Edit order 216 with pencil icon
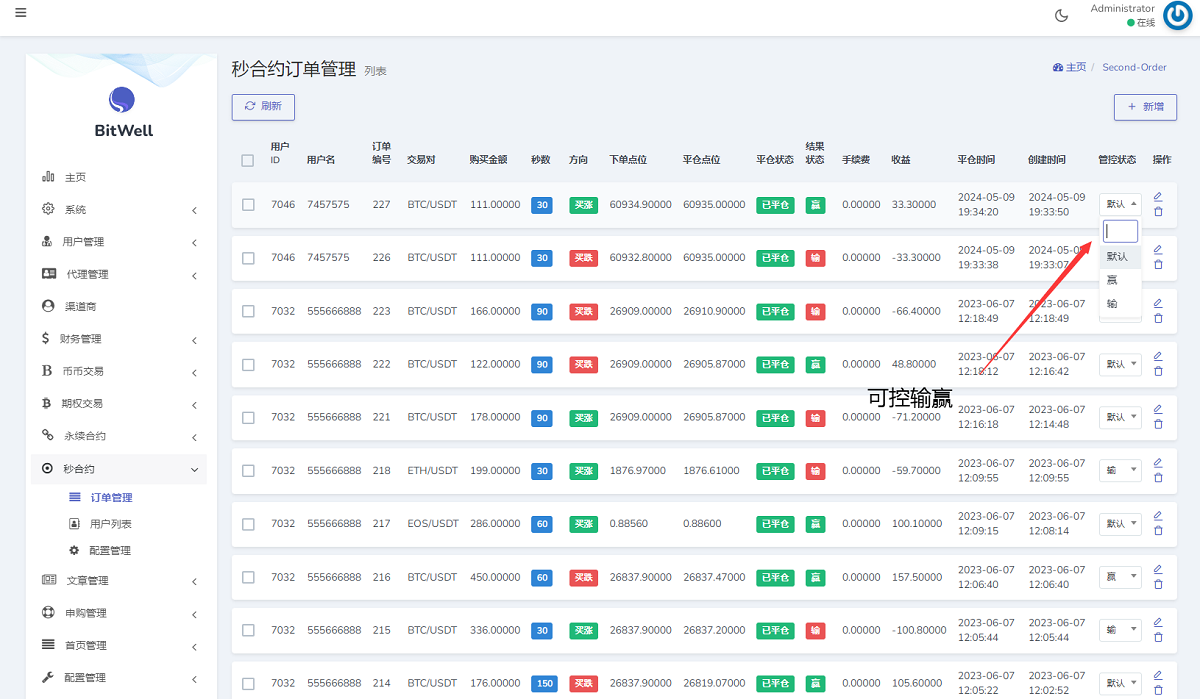This screenshot has width=1200, height=699. pos(1158,569)
